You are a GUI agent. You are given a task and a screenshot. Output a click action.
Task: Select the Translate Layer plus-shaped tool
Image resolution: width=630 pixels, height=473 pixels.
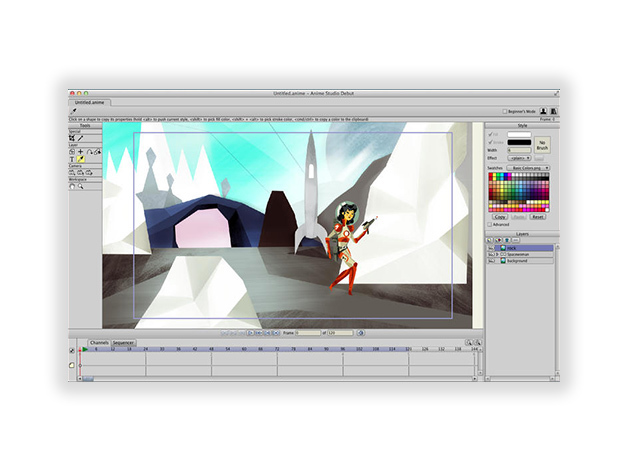point(80,152)
